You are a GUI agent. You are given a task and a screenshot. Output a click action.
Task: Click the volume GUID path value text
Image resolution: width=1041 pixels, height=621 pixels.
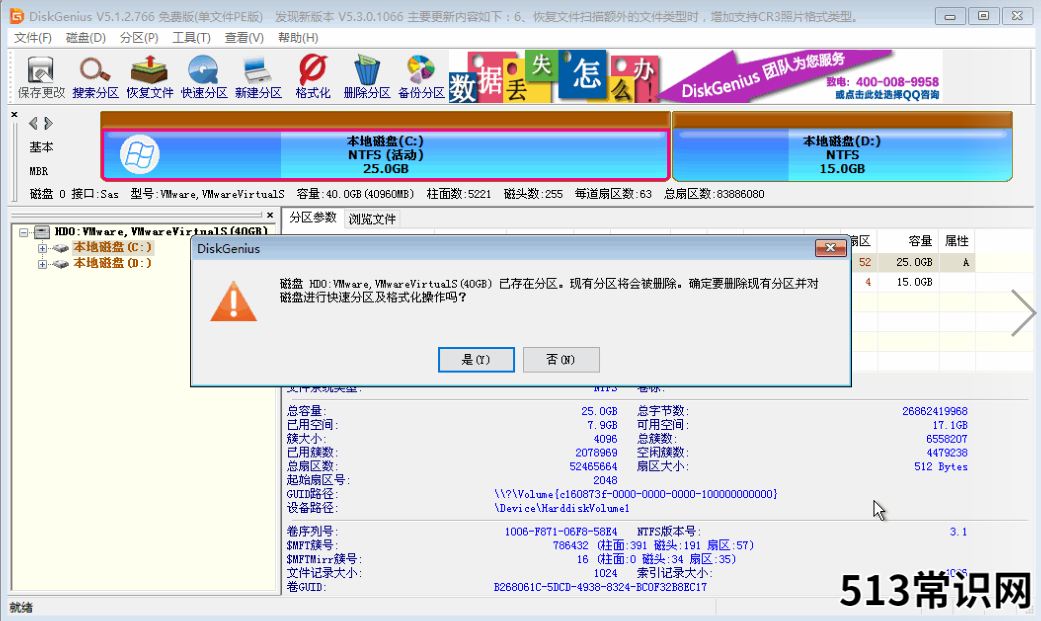point(635,494)
